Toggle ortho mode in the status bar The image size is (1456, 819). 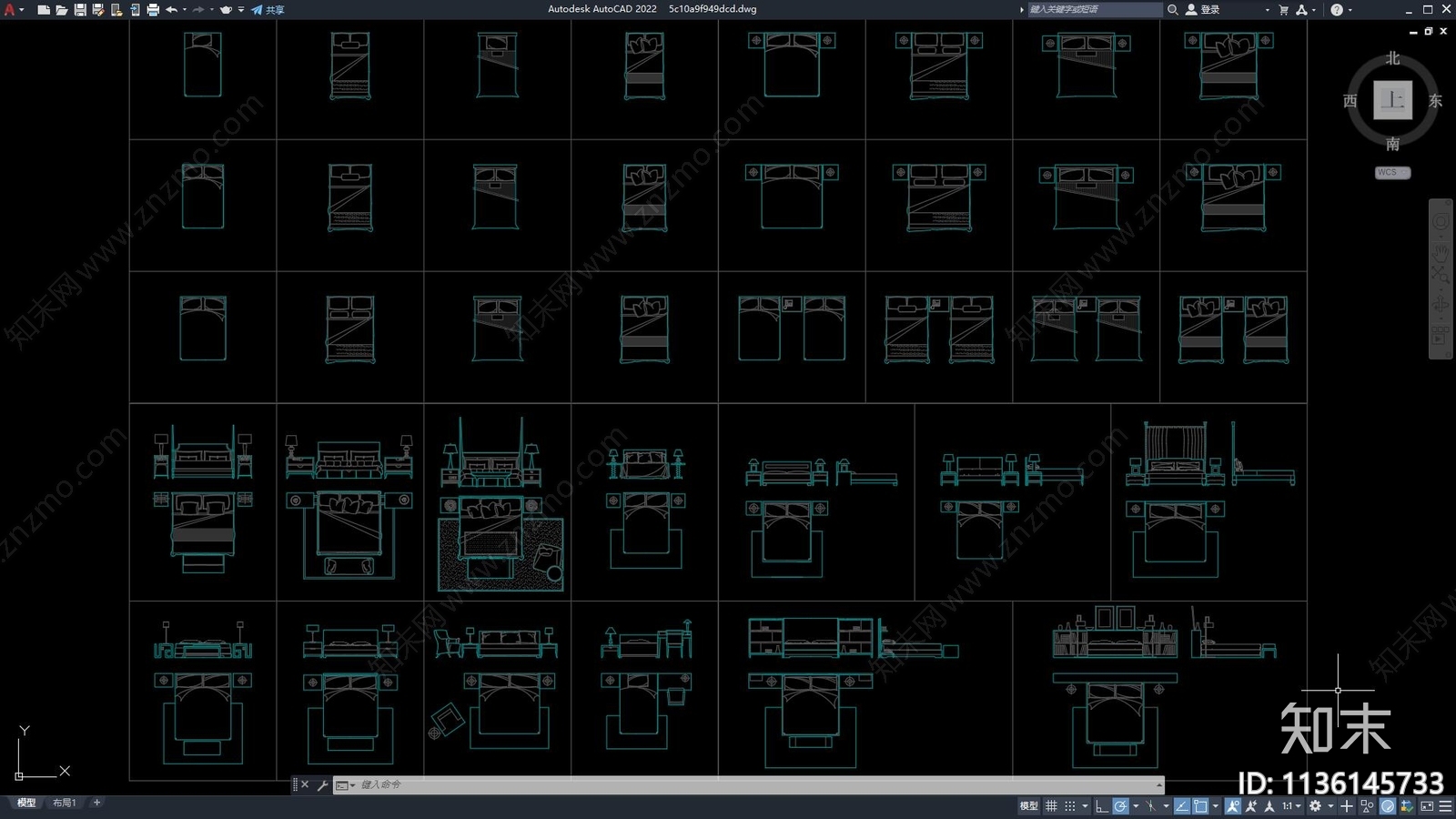coord(1101,806)
